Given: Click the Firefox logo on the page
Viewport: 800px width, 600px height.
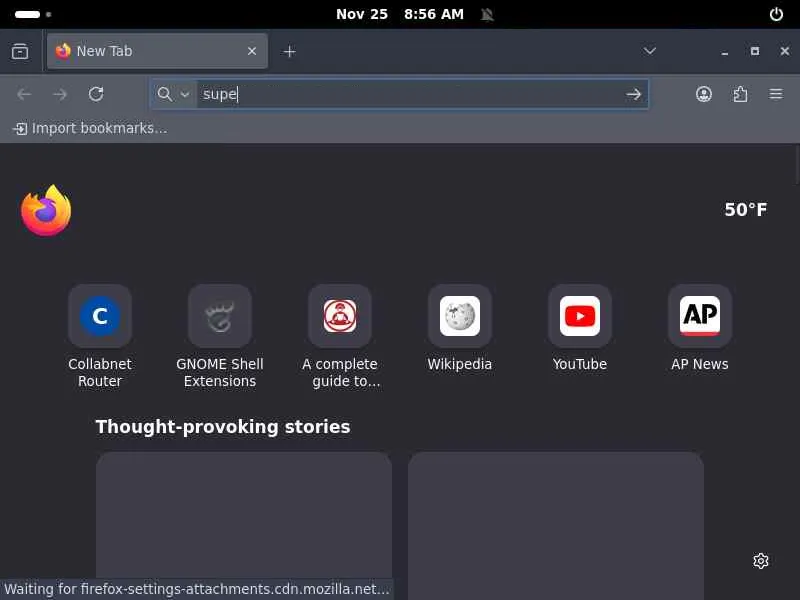Looking at the screenshot, I should (46, 210).
